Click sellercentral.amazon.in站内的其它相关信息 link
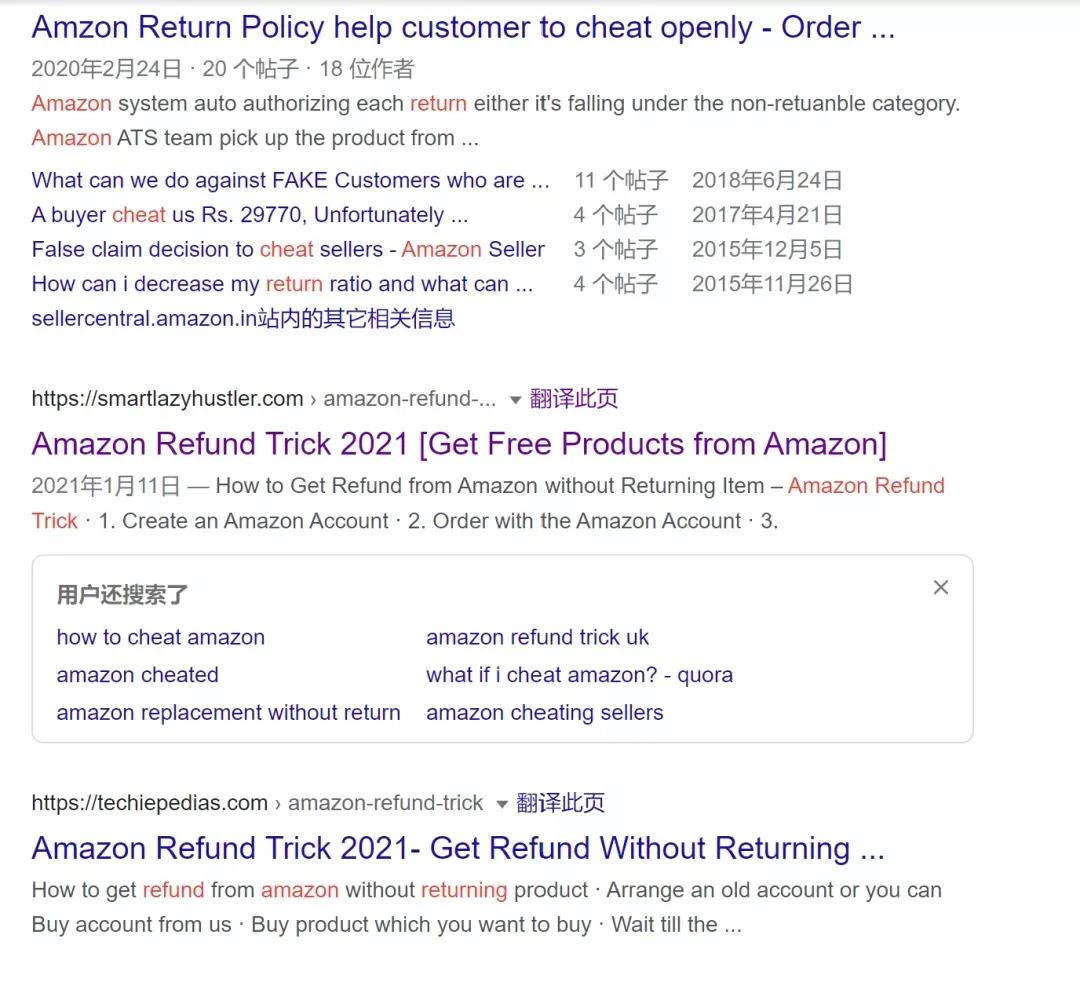The width and height of the screenshot is (1080, 986). pyautogui.click(x=244, y=317)
